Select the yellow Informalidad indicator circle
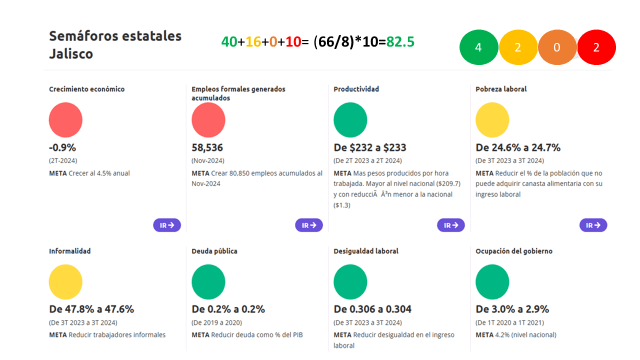Screen dimensions: 640x360 pos(66,282)
